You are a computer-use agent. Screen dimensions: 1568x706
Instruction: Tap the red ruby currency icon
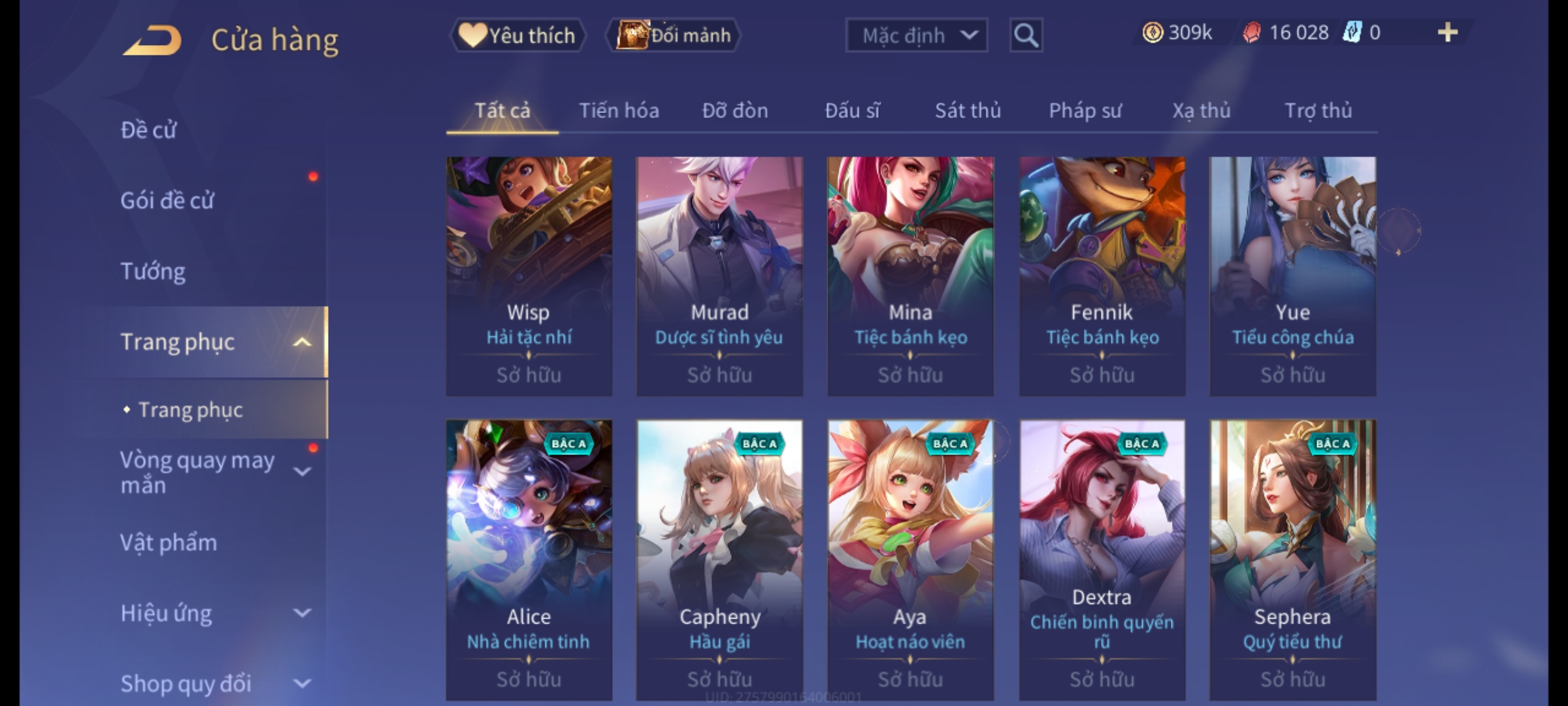coord(1252,33)
